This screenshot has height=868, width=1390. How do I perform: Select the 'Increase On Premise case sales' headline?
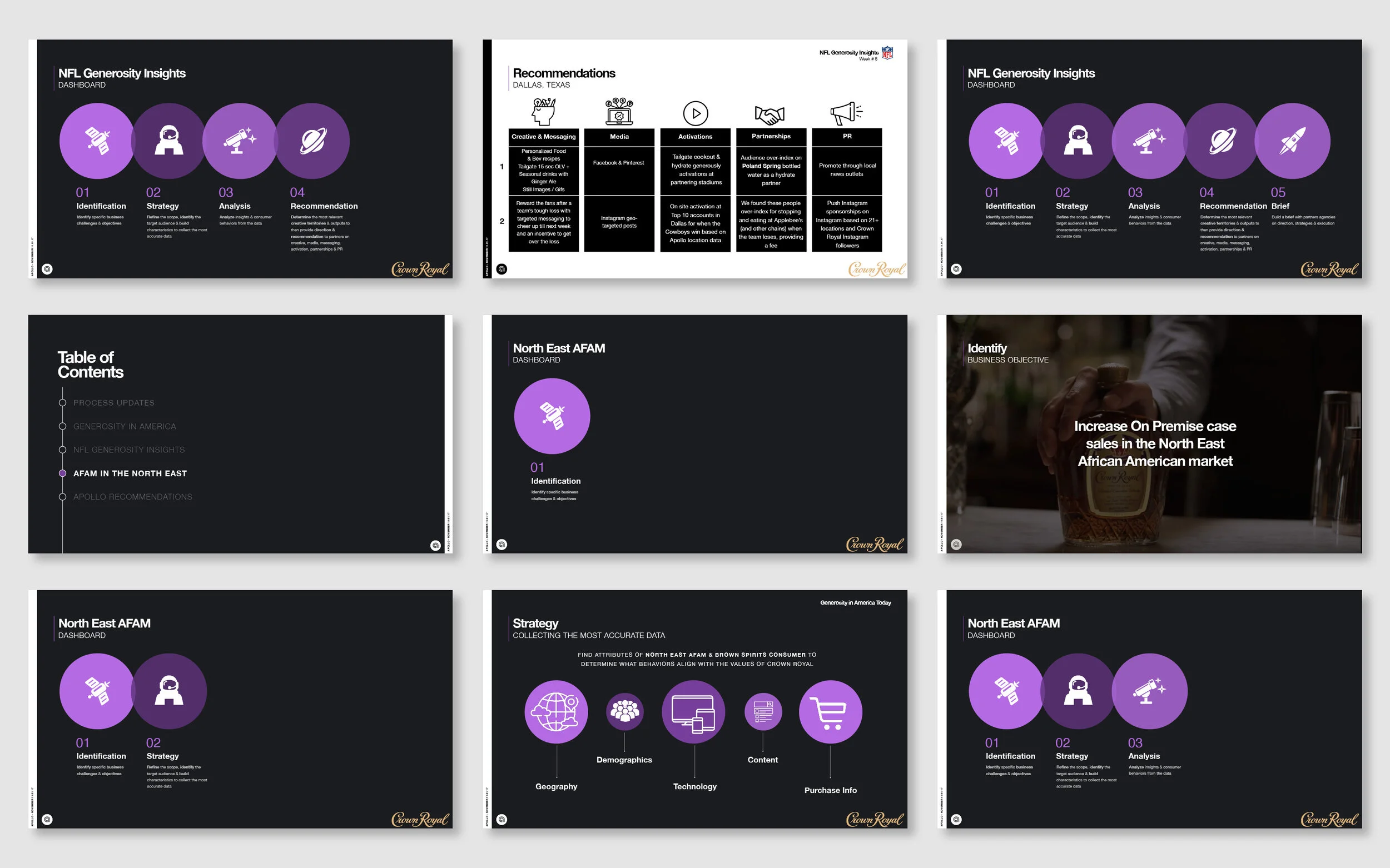click(x=1154, y=444)
